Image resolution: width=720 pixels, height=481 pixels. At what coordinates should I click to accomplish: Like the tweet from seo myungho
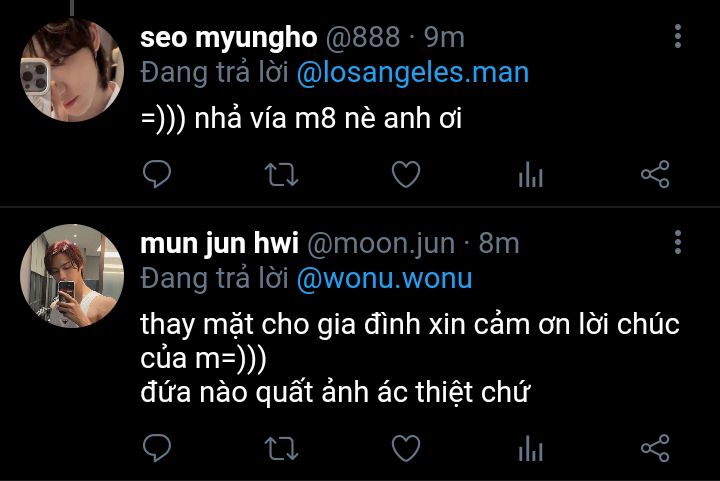pyautogui.click(x=406, y=174)
